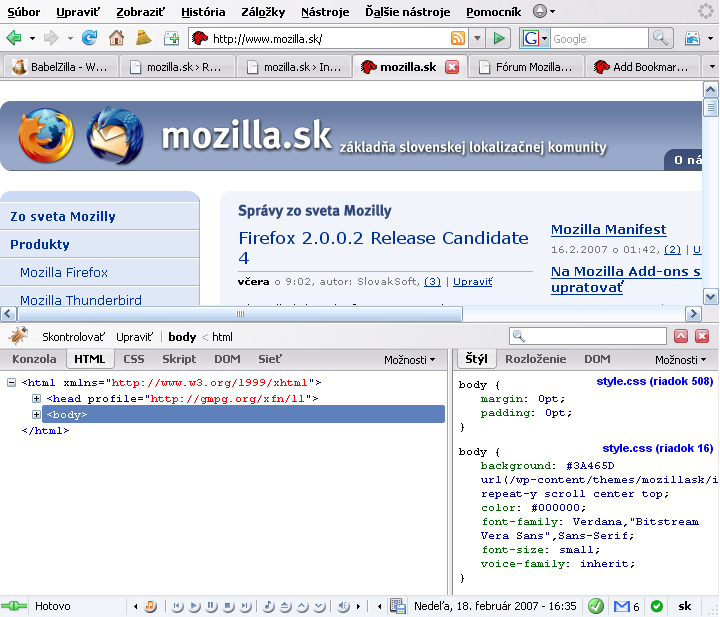Image resolution: width=720 pixels, height=617 pixels.
Task: Click the Firebug search input field
Action: [588, 336]
